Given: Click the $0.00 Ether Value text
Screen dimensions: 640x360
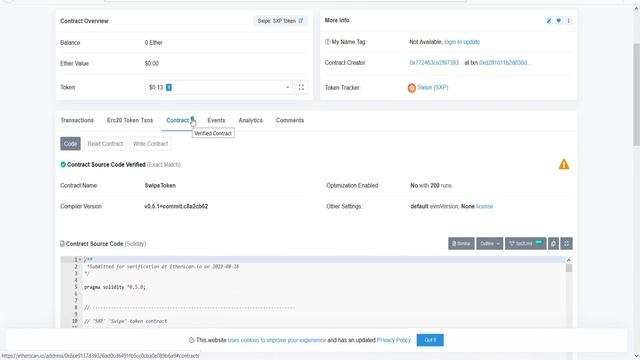Looking at the screenshot, I should pyautogui.click(x=151, y=64).
